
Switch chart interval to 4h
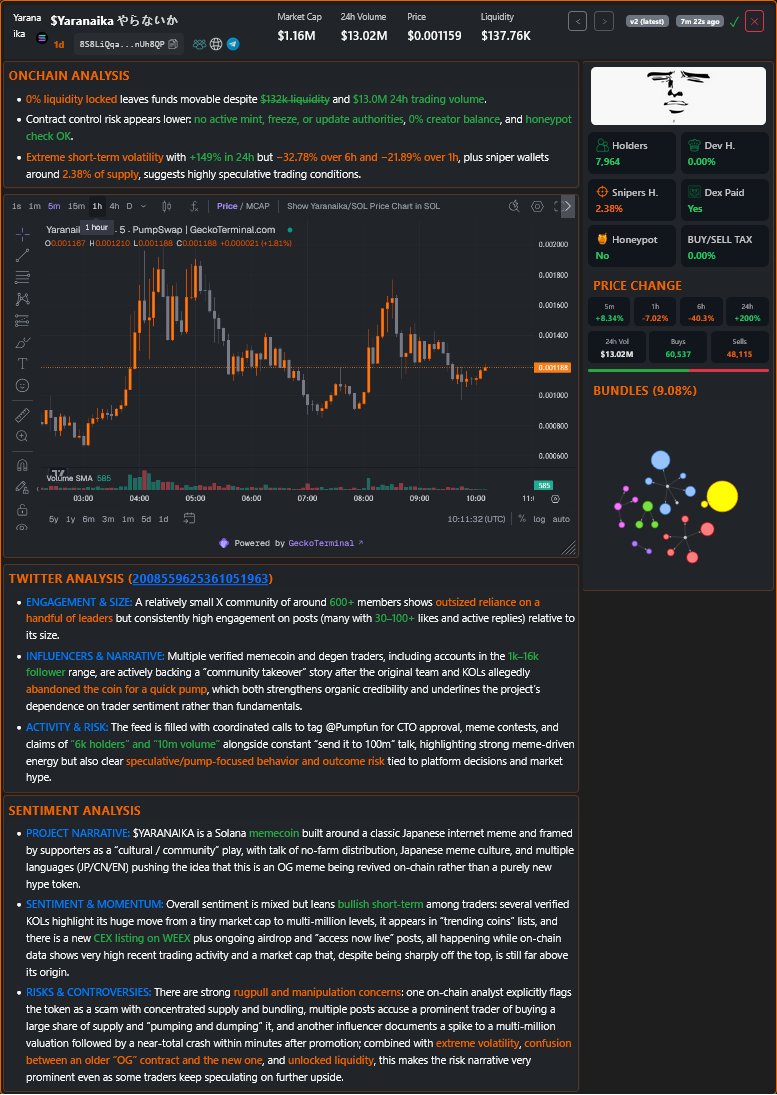tap(114, 206)
